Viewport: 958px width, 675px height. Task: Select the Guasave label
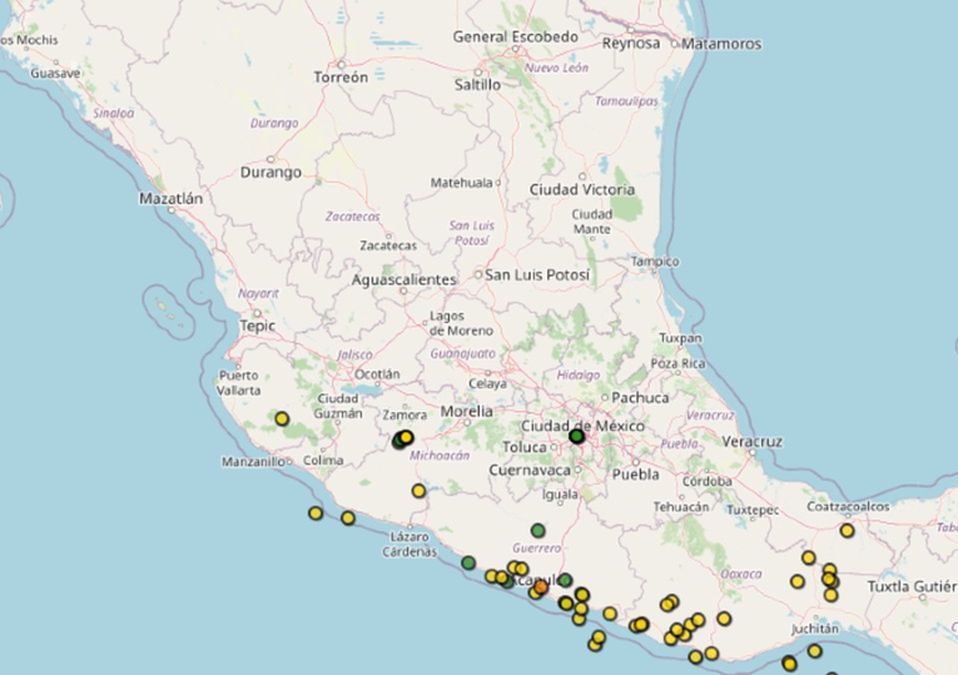coord(56,73)
